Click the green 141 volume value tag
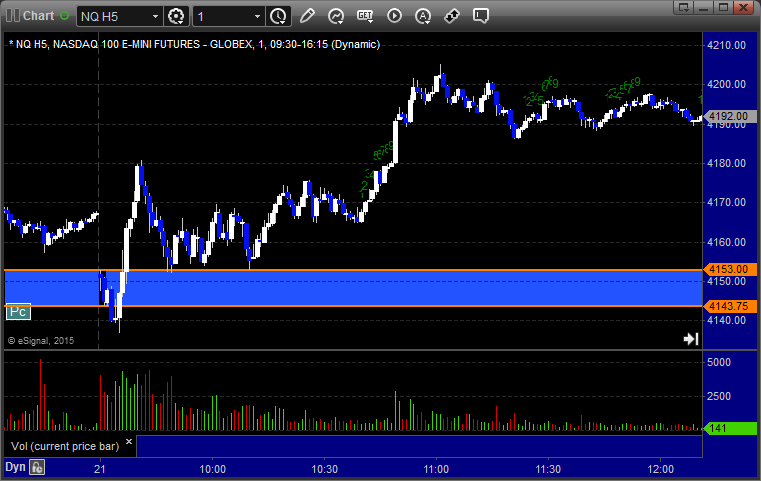The height and width of the screenshot is (481, 761). tap(730, 428)
